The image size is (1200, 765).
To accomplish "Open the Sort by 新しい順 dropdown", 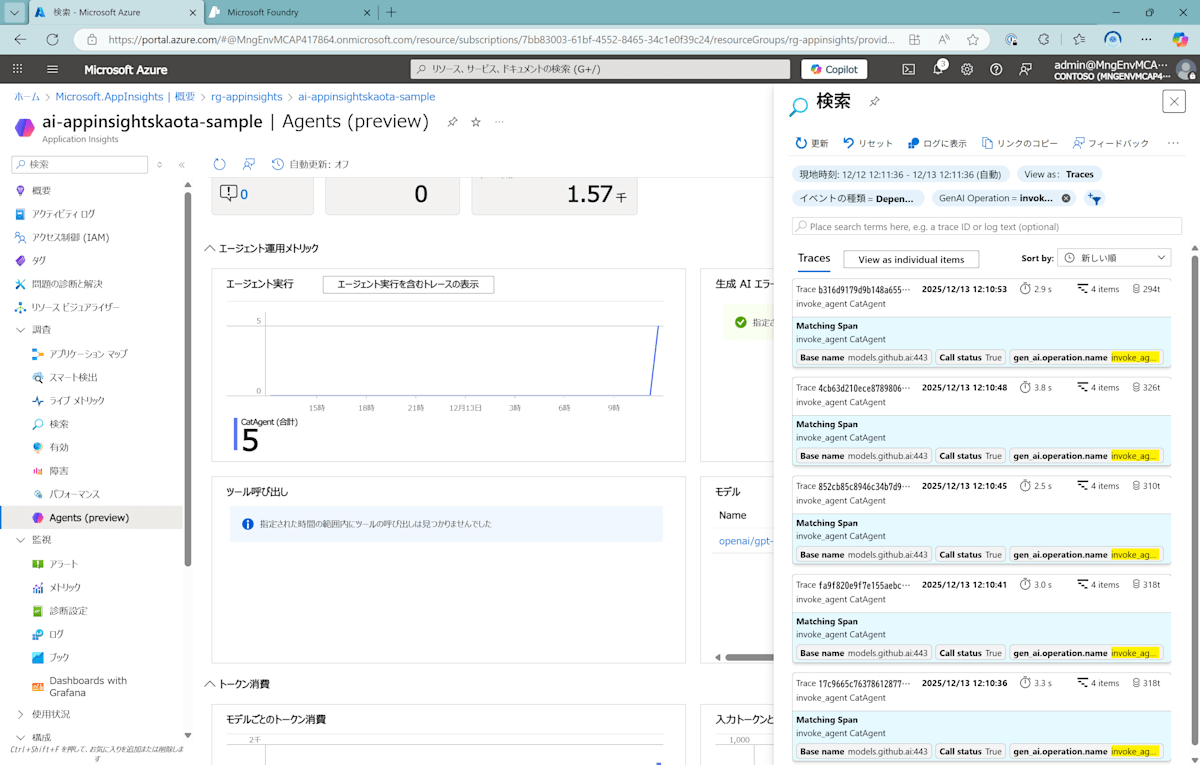I will [x=1114, y=258].
